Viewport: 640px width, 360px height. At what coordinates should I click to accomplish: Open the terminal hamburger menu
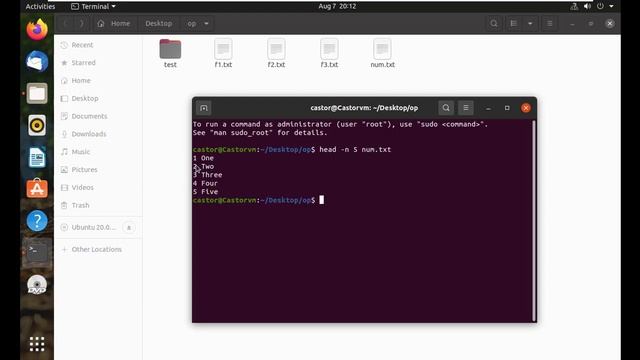(466, 108)
